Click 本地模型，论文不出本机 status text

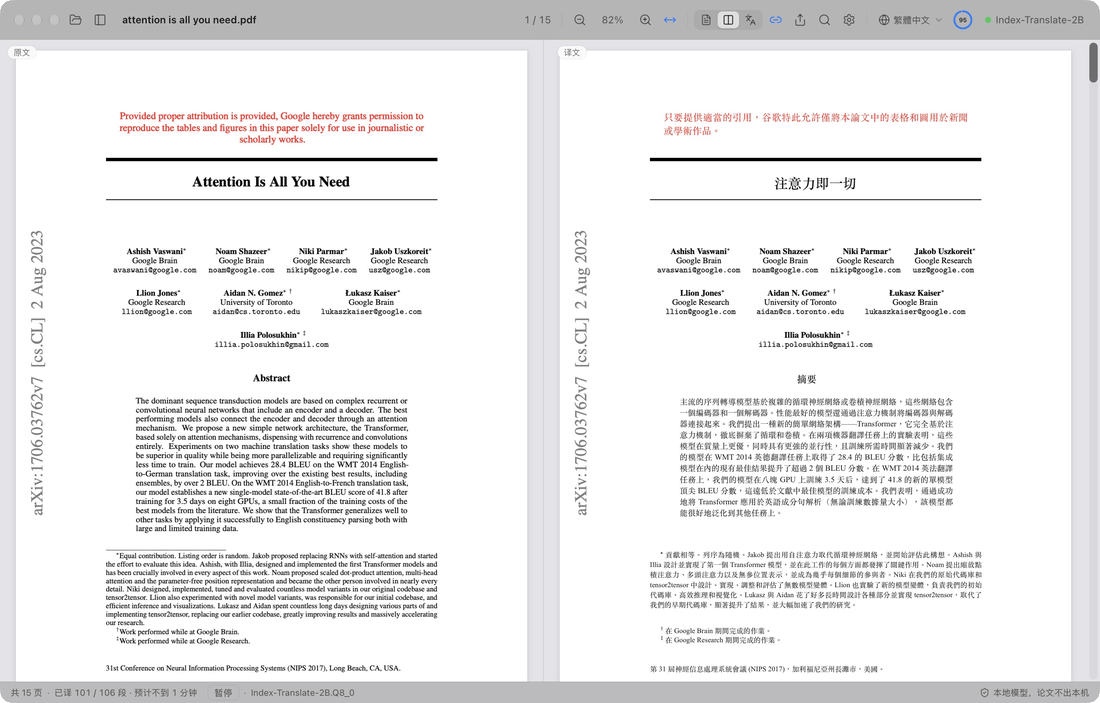click(1041, 692)
